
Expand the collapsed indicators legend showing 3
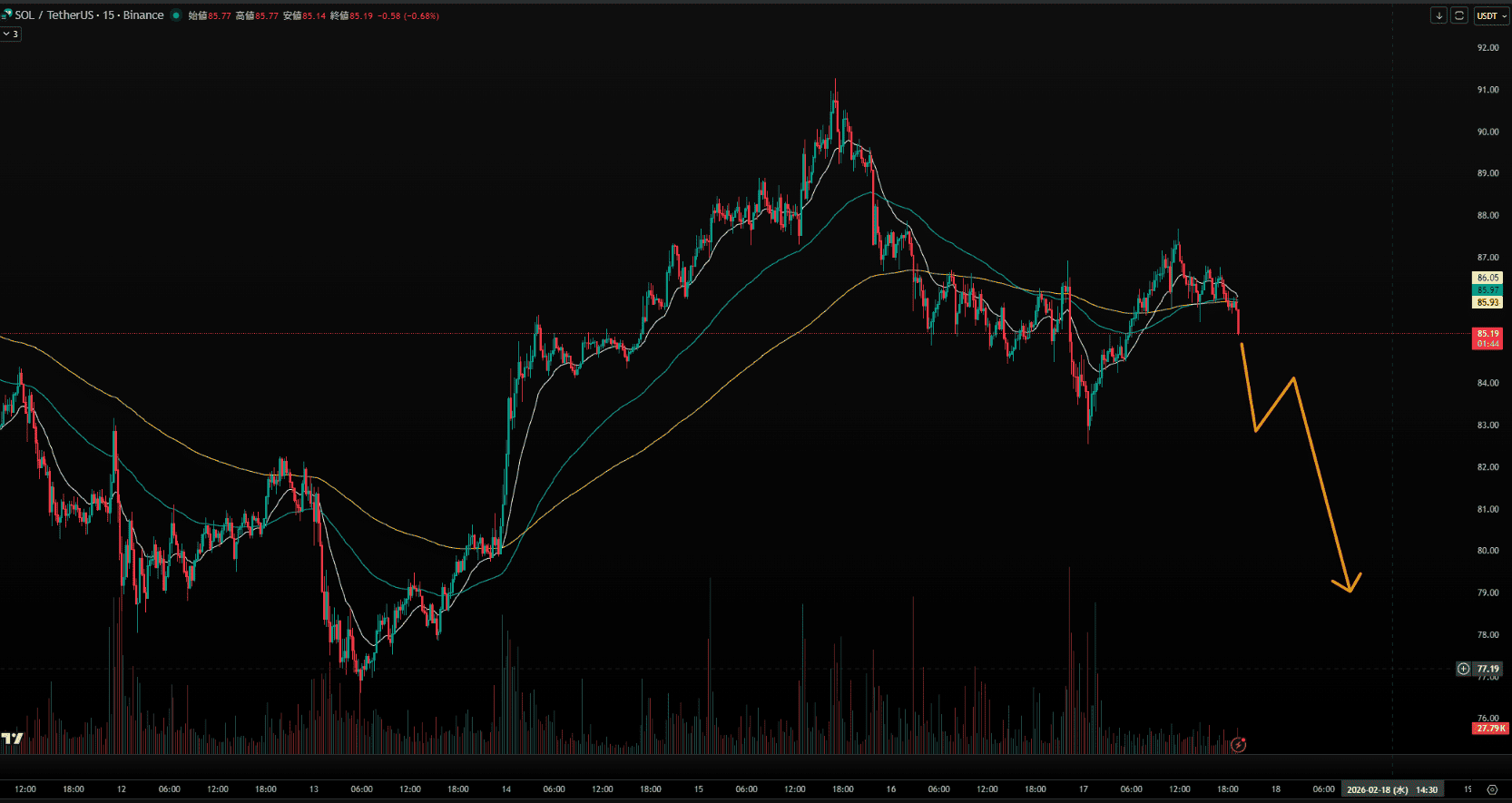[11, 34]
